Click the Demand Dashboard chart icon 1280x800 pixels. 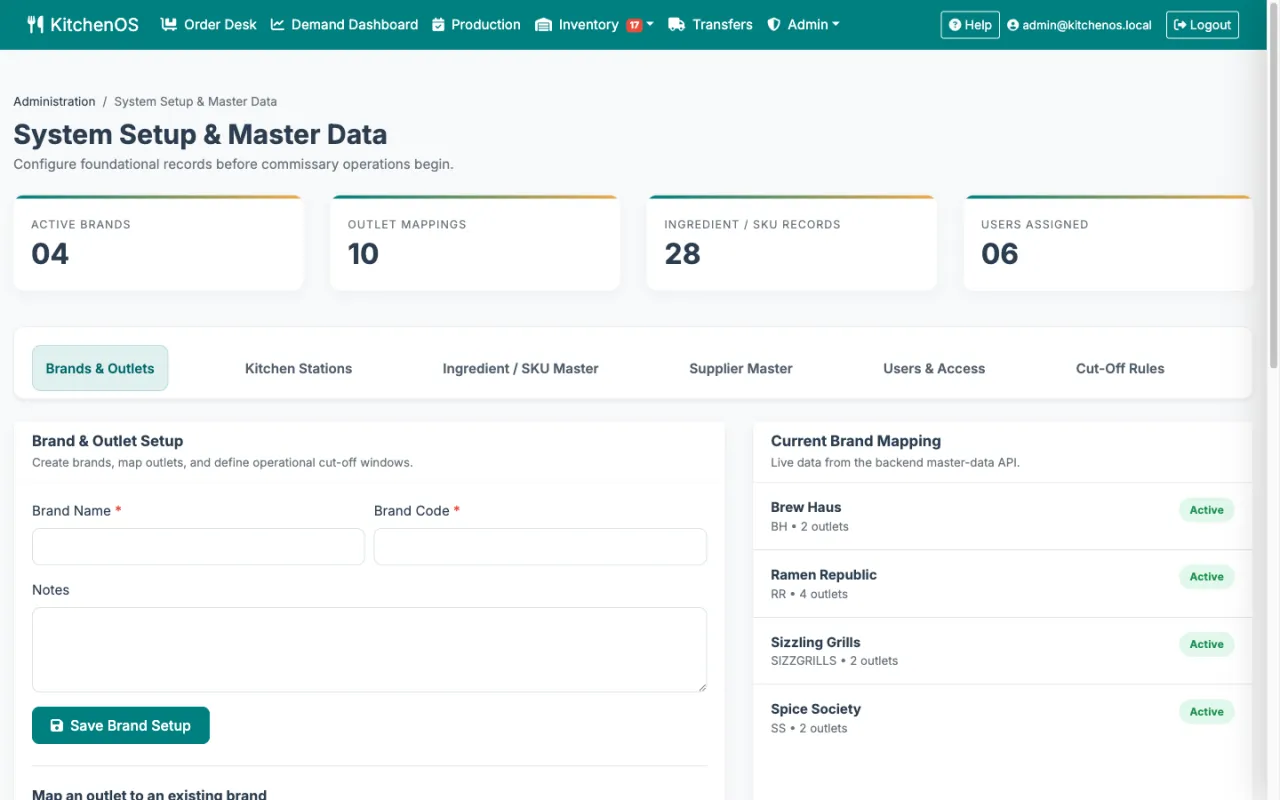pyautogui.click(x=278, y=24)
